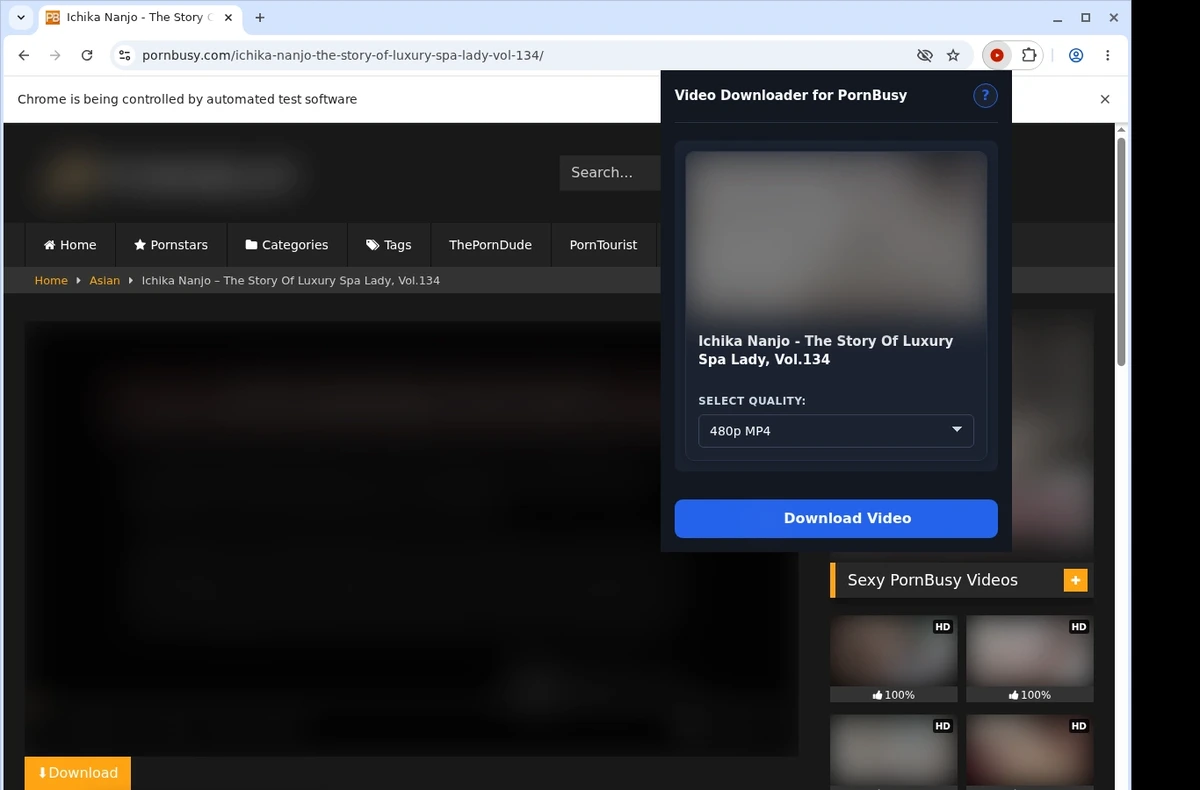Click the Download Video button
This screenshot has height=790, width=1200.
tap(836, 518)
